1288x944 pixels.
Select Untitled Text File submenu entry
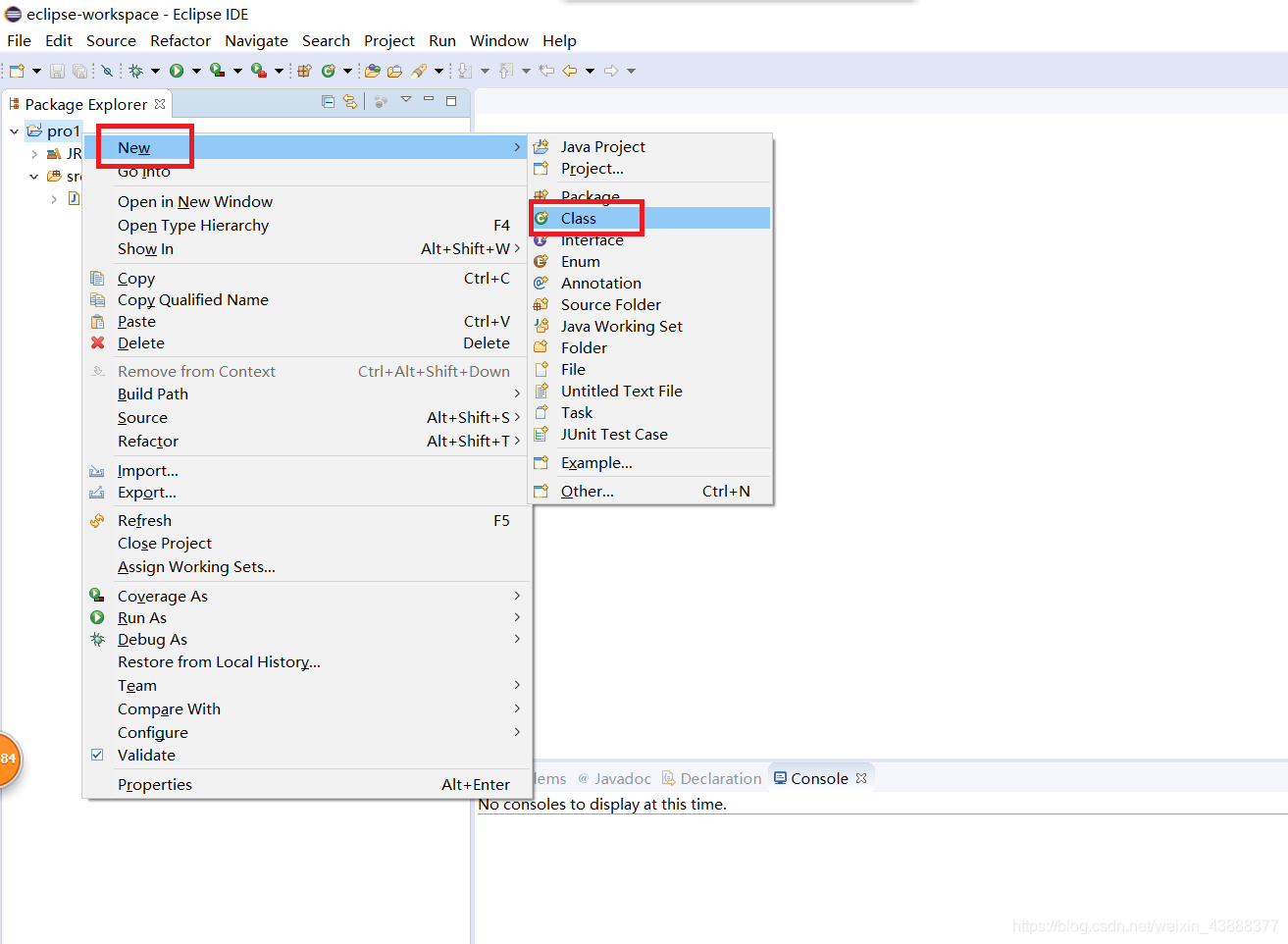click(650, 391)
